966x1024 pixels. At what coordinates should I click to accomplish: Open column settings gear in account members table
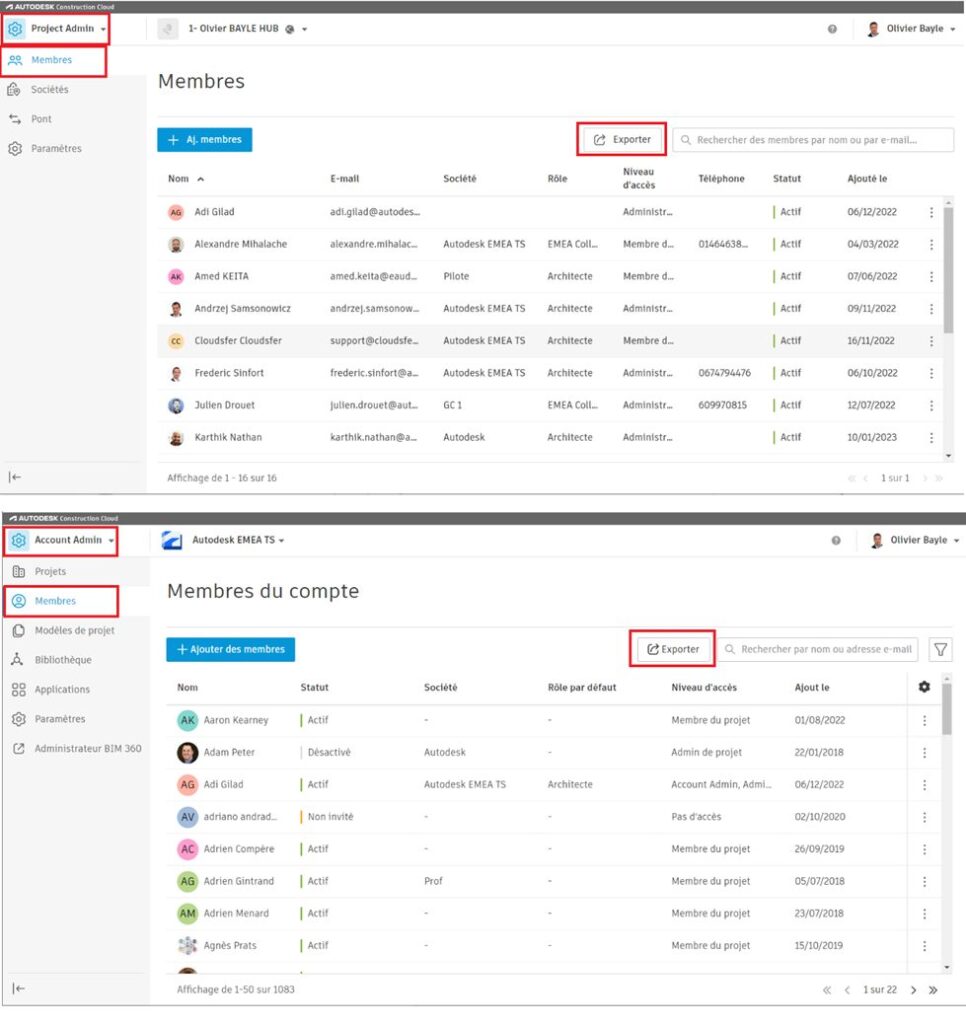[x=924, y=687]
